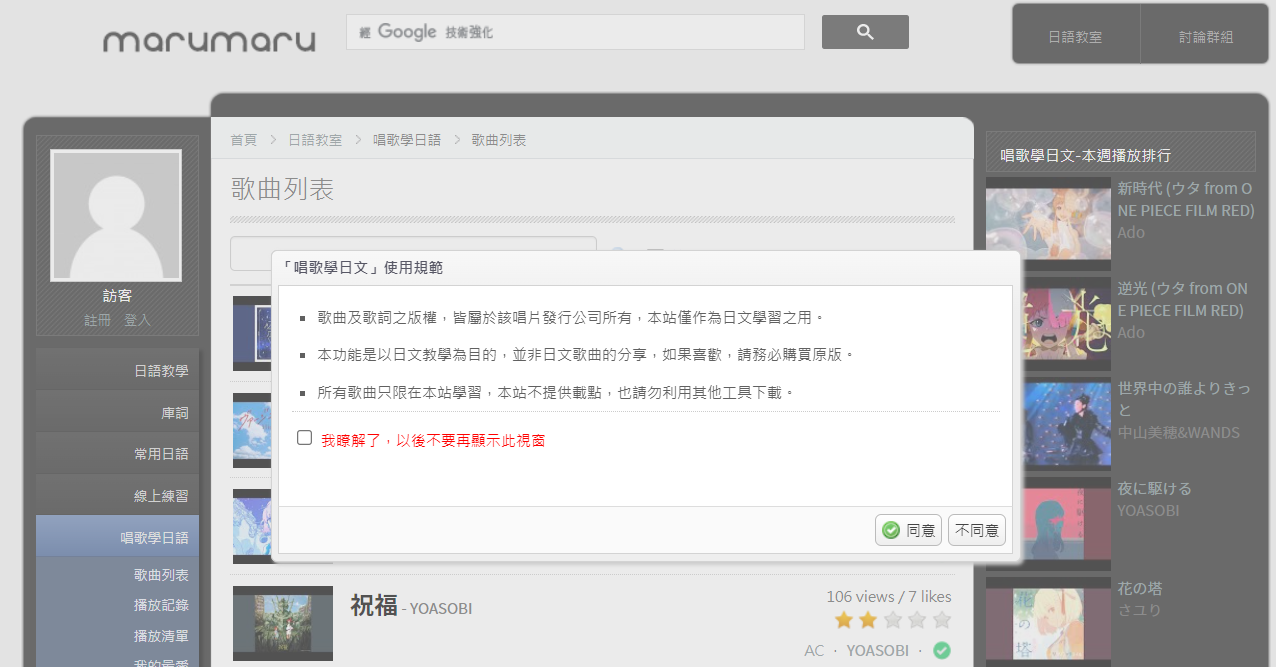Click the 106 views / 7 likes text
Image resolution: width=1276 pixels, height=667 pixels.
889,596
